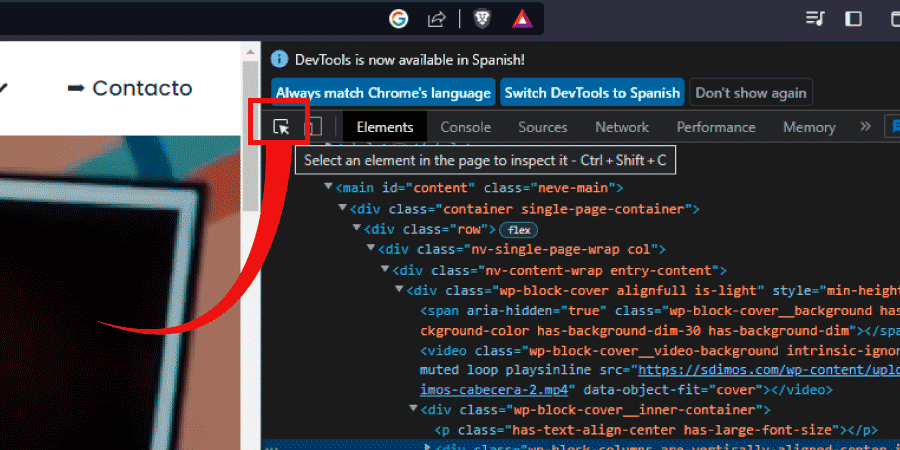The height and width of the screenshot is (450, 900).
Task: Click the page scrollbar up arrow
Action: pyautogui.click(x=250, y=52)
